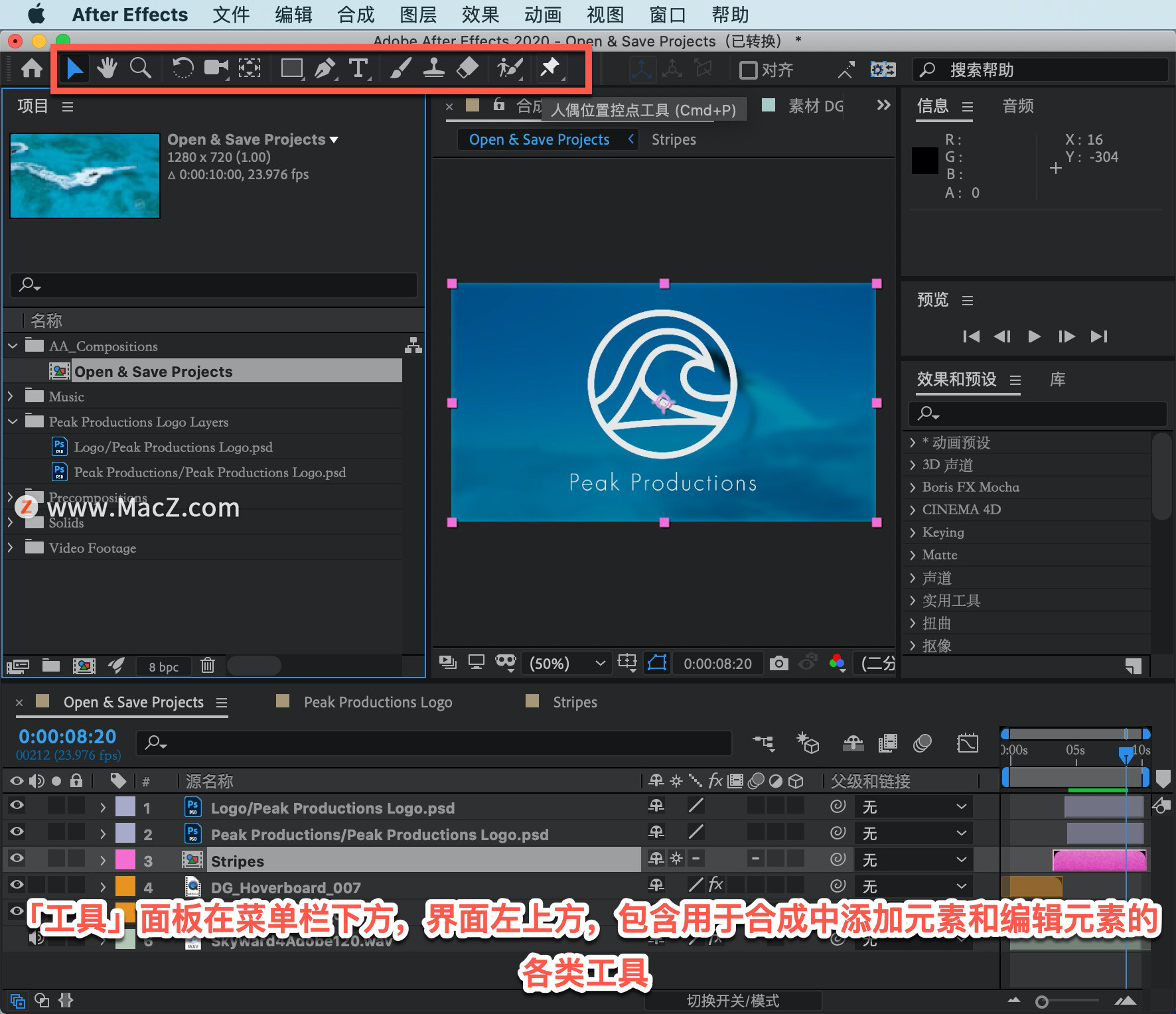This screenshot has width=1176, height=1014.
Task: Open channel and color management settings icon
Action: point(837,662)
